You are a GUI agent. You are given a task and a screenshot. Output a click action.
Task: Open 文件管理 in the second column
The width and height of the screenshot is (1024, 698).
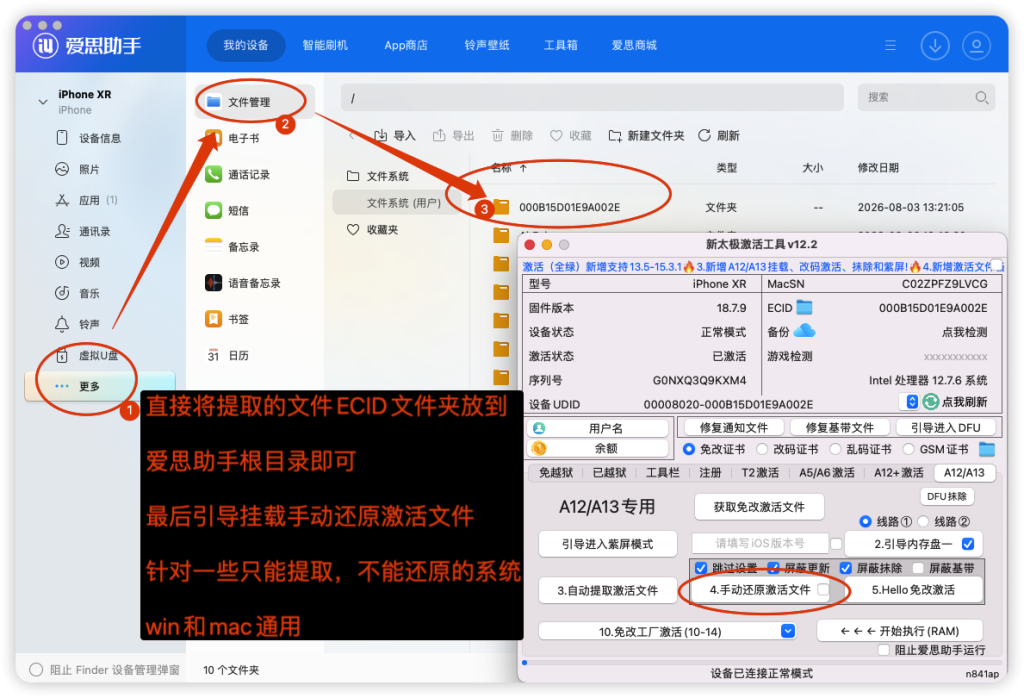[255, 102]
